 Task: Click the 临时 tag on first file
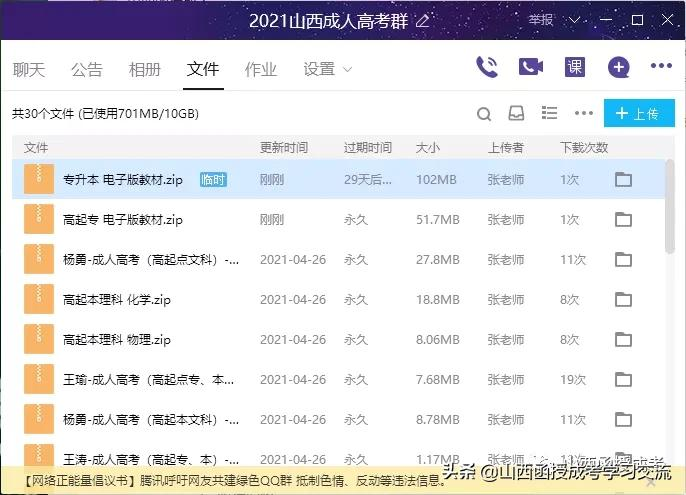point(213,179)
